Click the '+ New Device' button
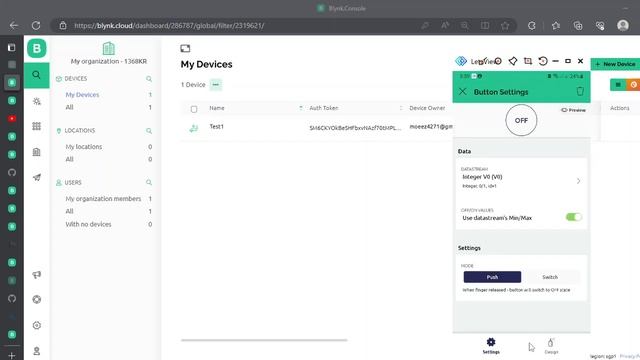The width and height of the screenshot is (640, 360). click(x=615, y=64)
